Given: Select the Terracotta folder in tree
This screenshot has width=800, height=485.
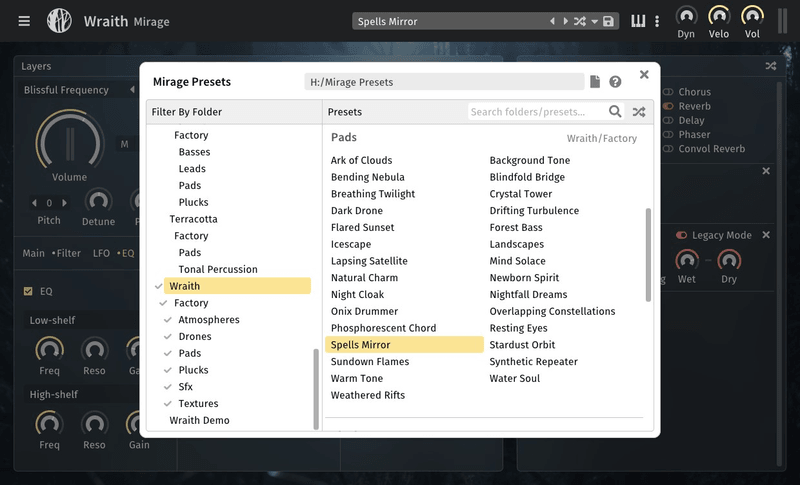Looking at the screenshot, I should tap(193, 219).
